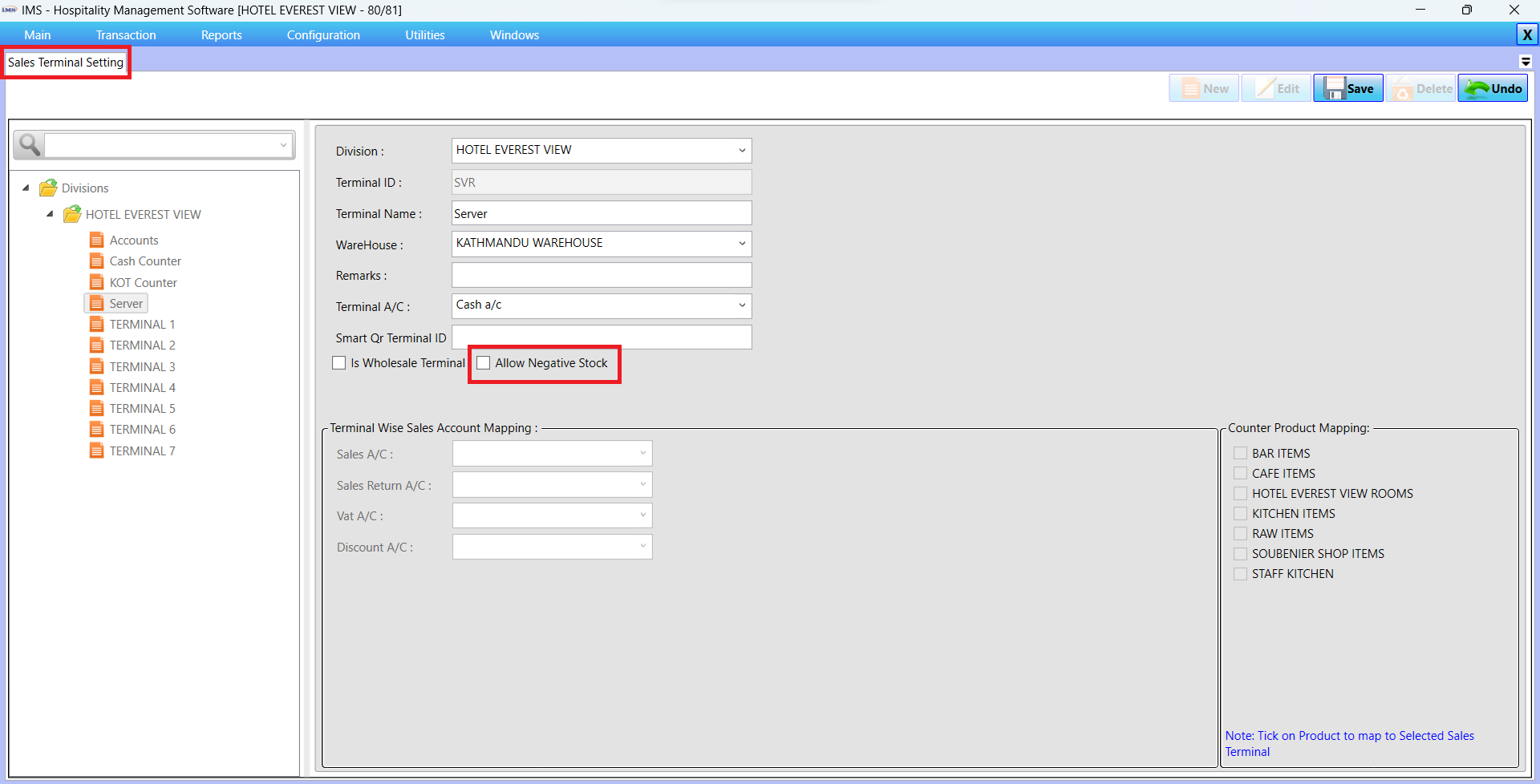Viewport: 1540px width, 784px height.
Task: Select the KOT Counter terminal icon
Action: 97,282
